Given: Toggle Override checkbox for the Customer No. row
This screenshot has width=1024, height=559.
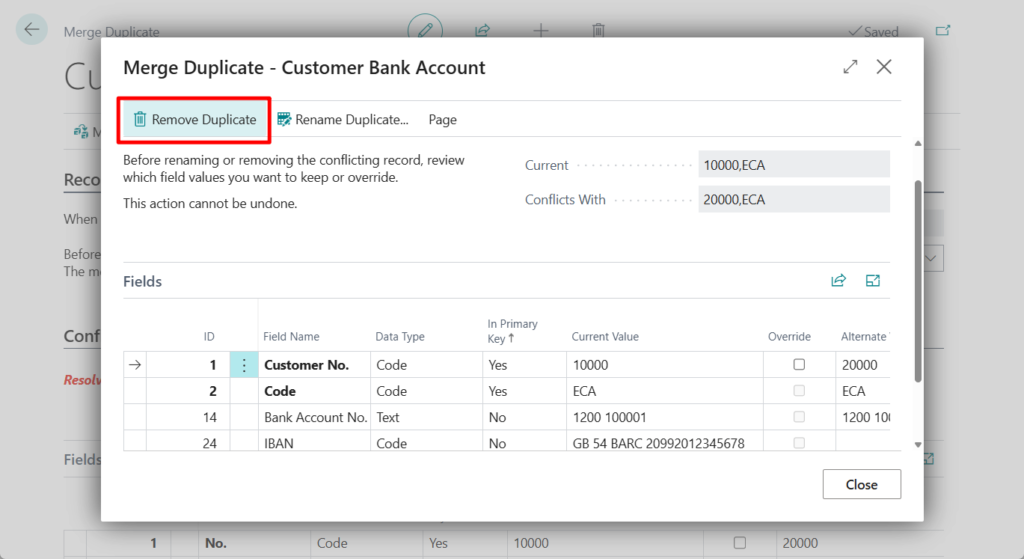Looking at the screenshot, I should [x=799, y=365].
